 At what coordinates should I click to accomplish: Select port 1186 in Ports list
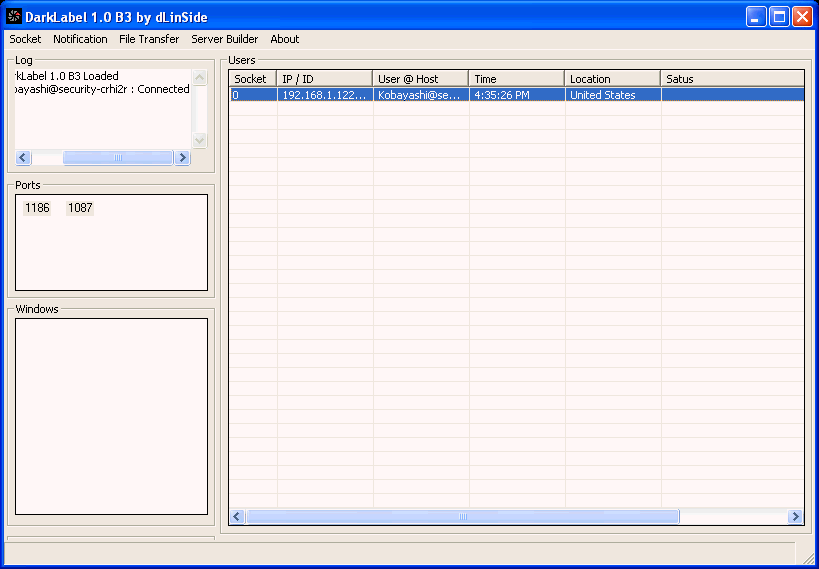click(x=37, y=208)
